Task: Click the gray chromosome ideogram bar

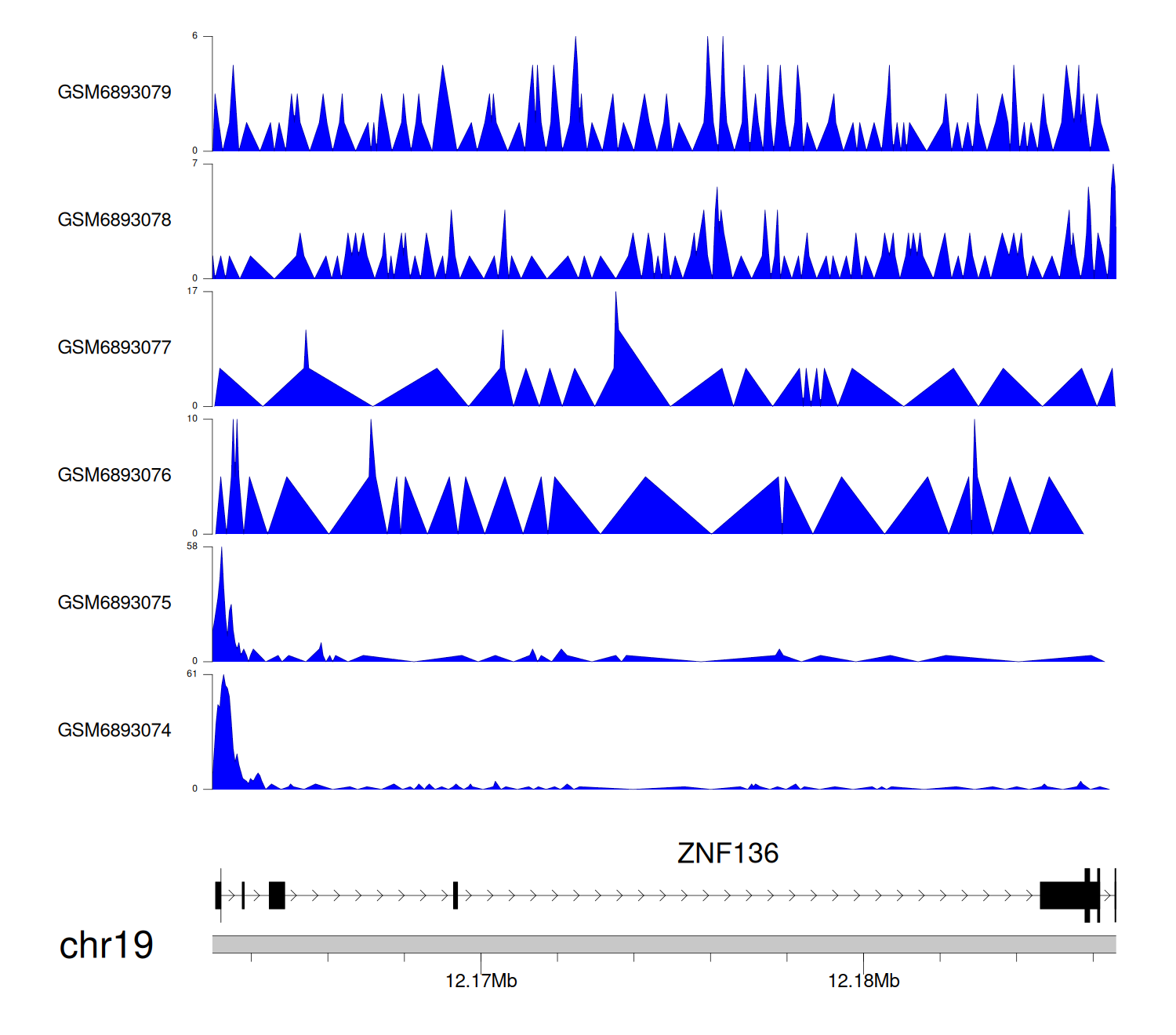Action: click(663, 944)
